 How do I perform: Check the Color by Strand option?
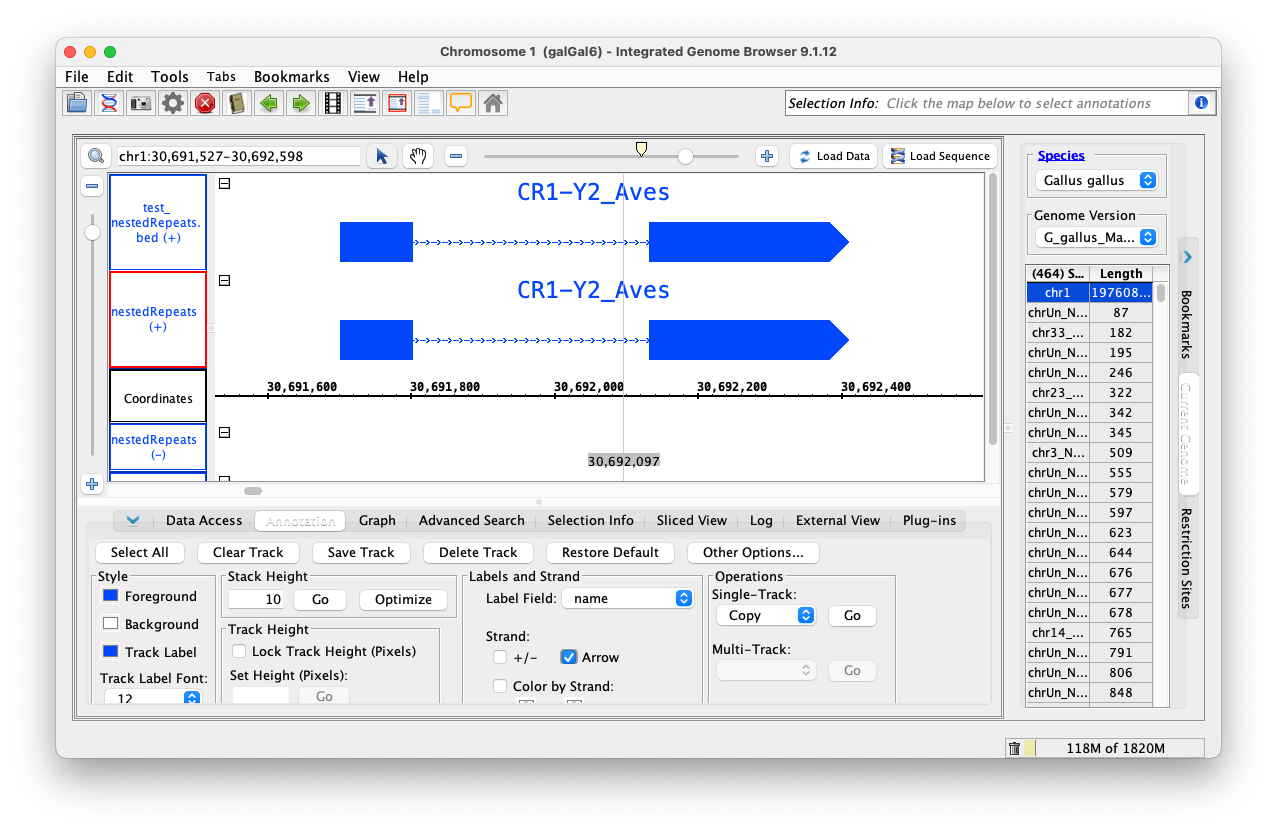(500, 686)
